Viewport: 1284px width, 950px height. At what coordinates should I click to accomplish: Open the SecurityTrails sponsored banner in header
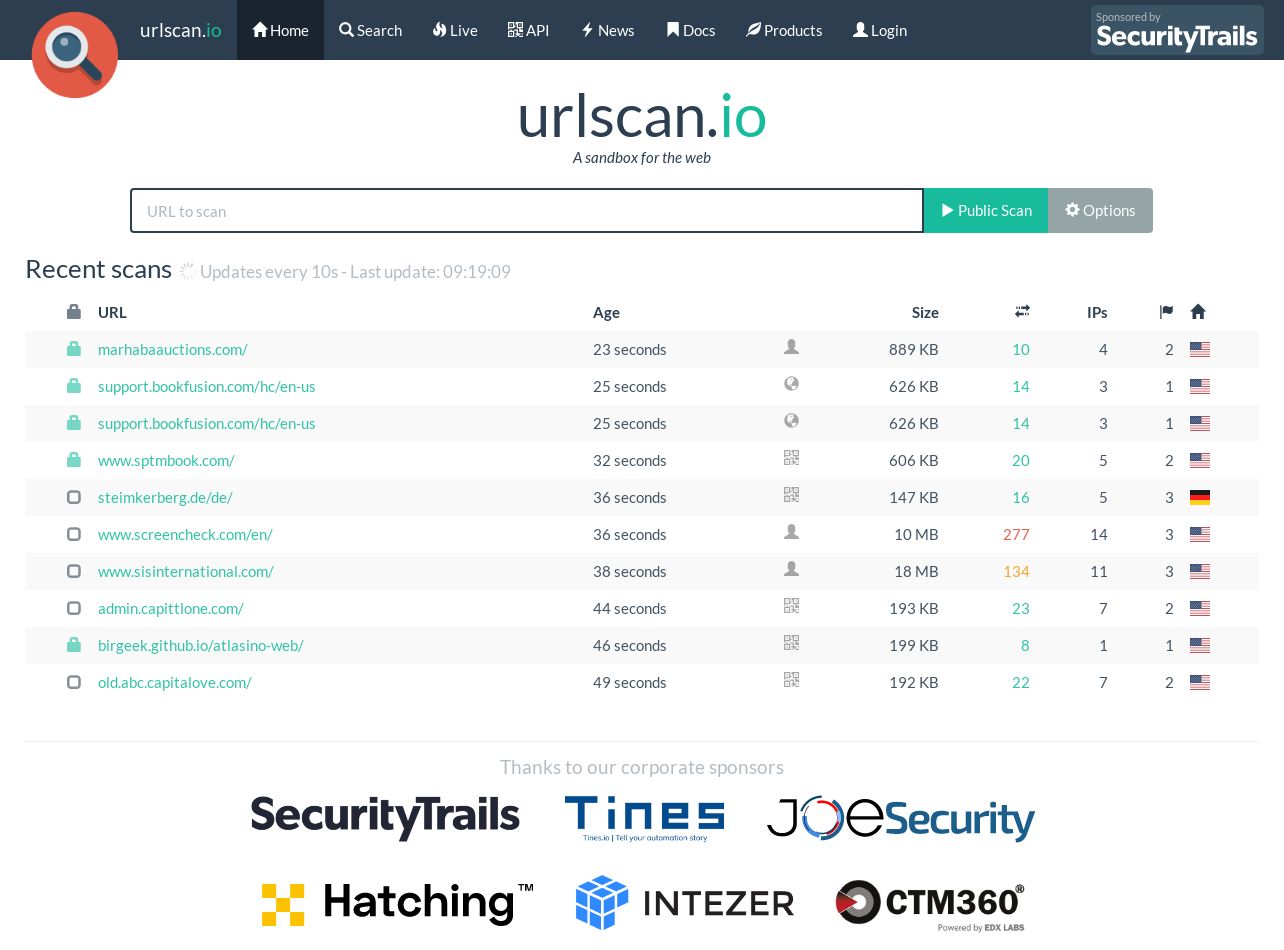pyautogui.click(x=1177, y=30)
